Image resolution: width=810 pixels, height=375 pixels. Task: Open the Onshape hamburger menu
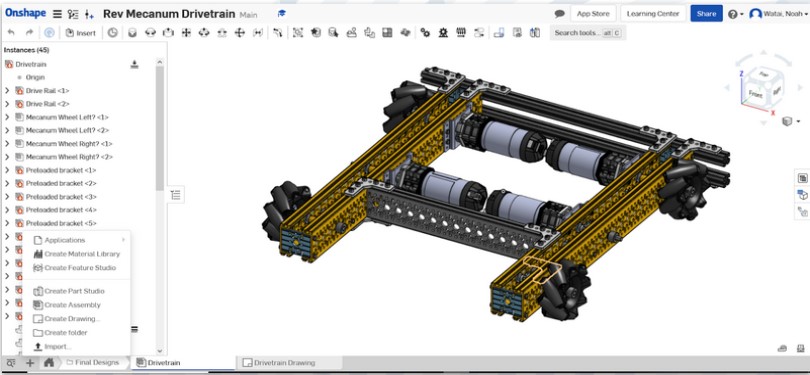click(x=57, y=14)
